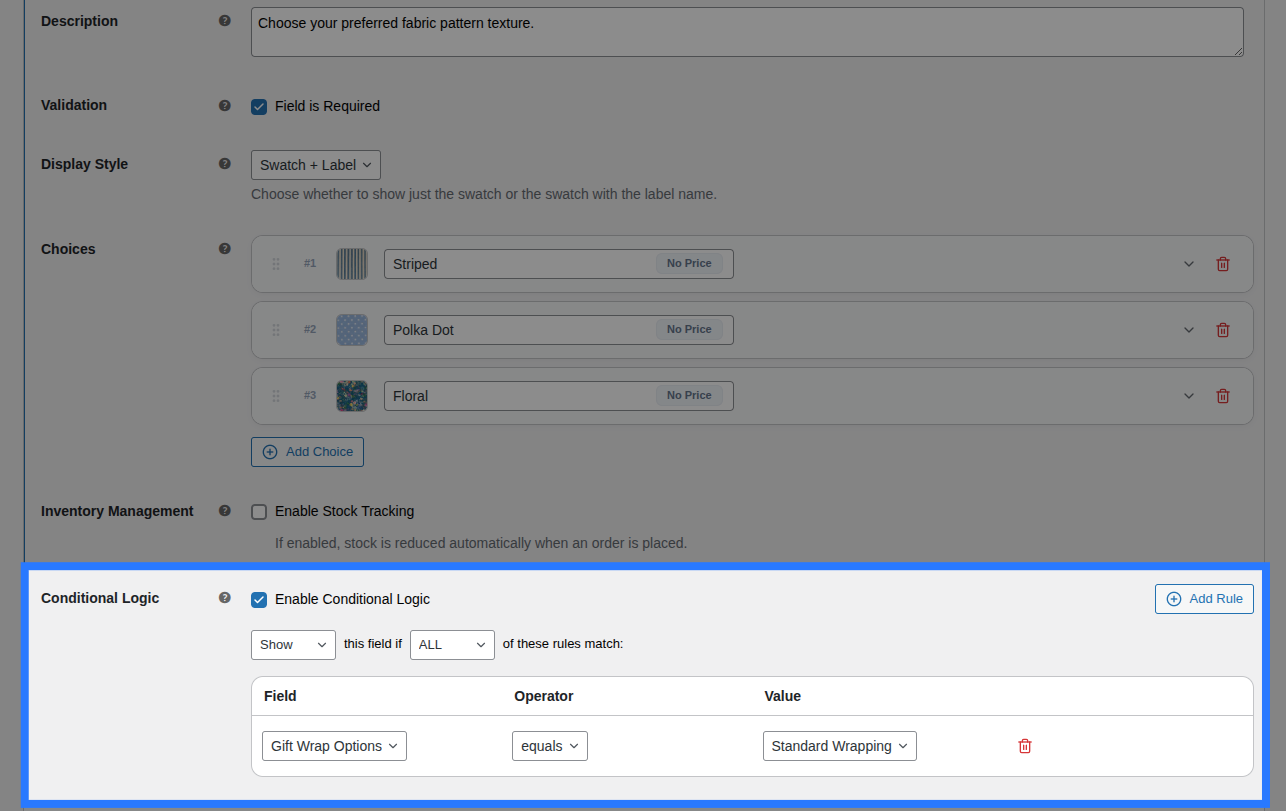
Task: Open help tooltip for Choices
Action: 225,249
